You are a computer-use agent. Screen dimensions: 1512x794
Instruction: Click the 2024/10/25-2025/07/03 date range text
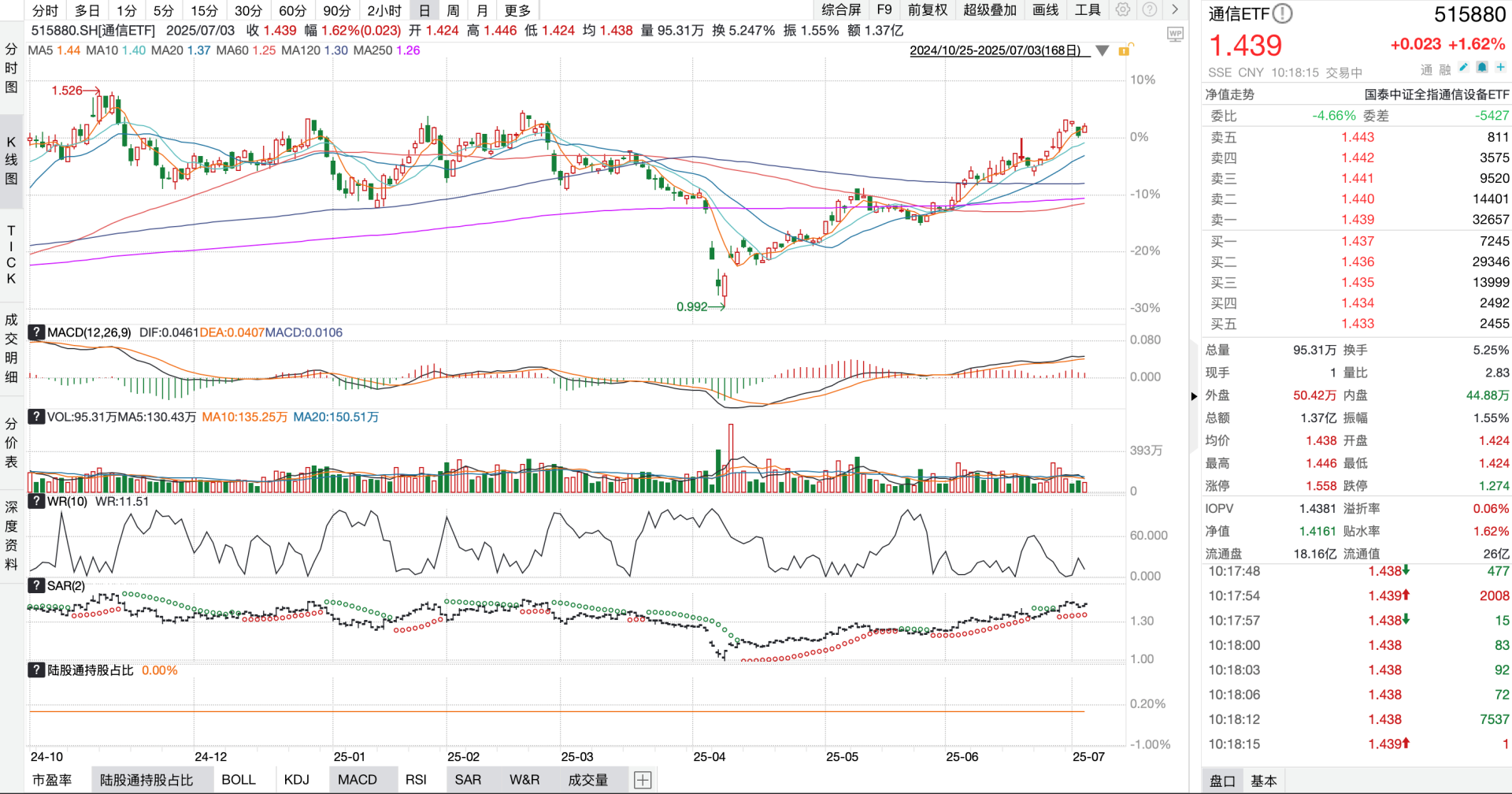(x=995, y=50)
